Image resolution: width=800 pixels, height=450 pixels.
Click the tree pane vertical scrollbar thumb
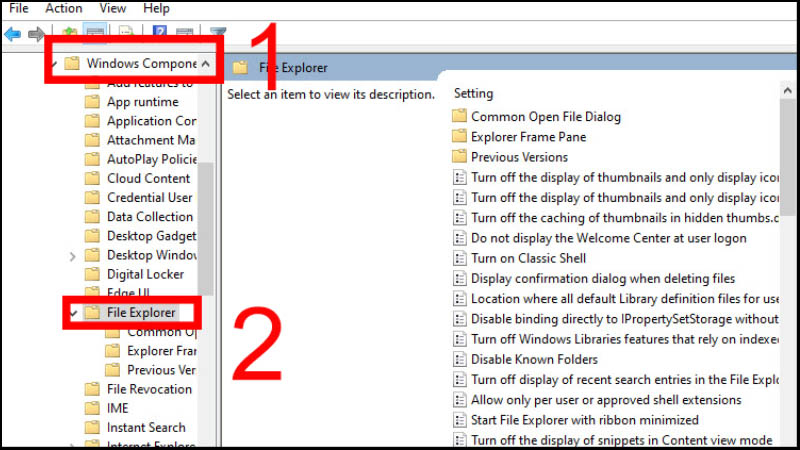click(206, 229)
